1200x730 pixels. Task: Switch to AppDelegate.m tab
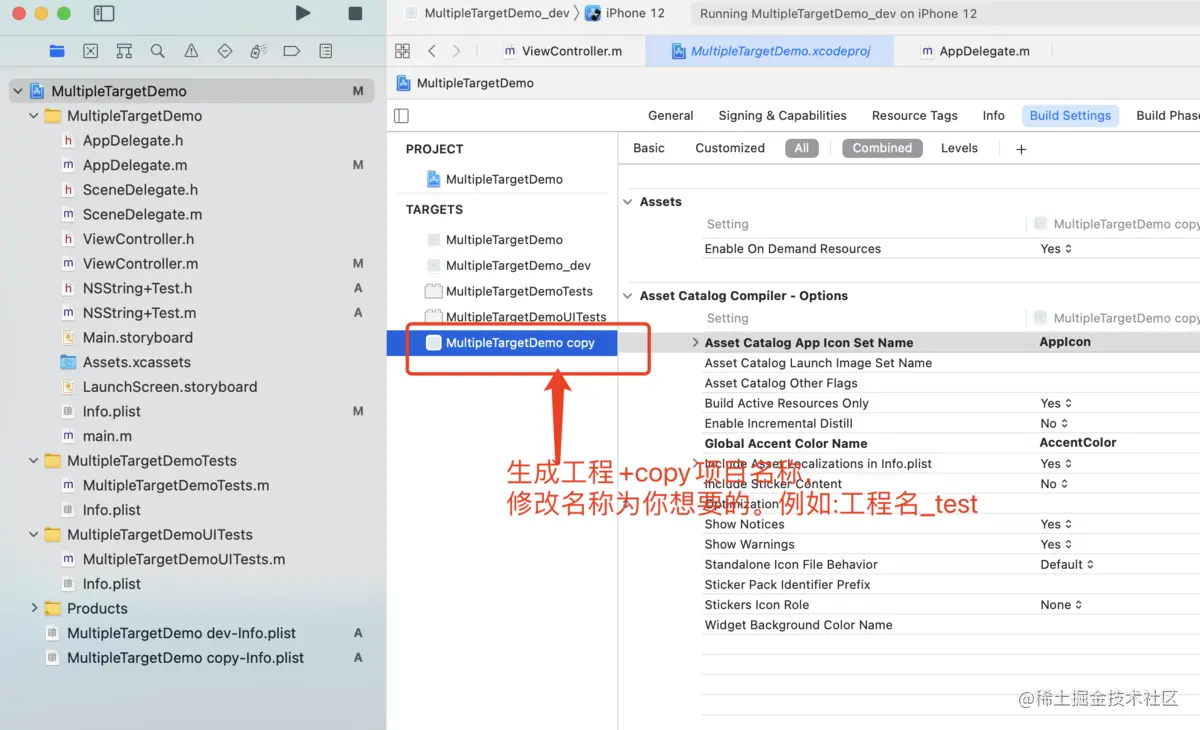point(976,51)
